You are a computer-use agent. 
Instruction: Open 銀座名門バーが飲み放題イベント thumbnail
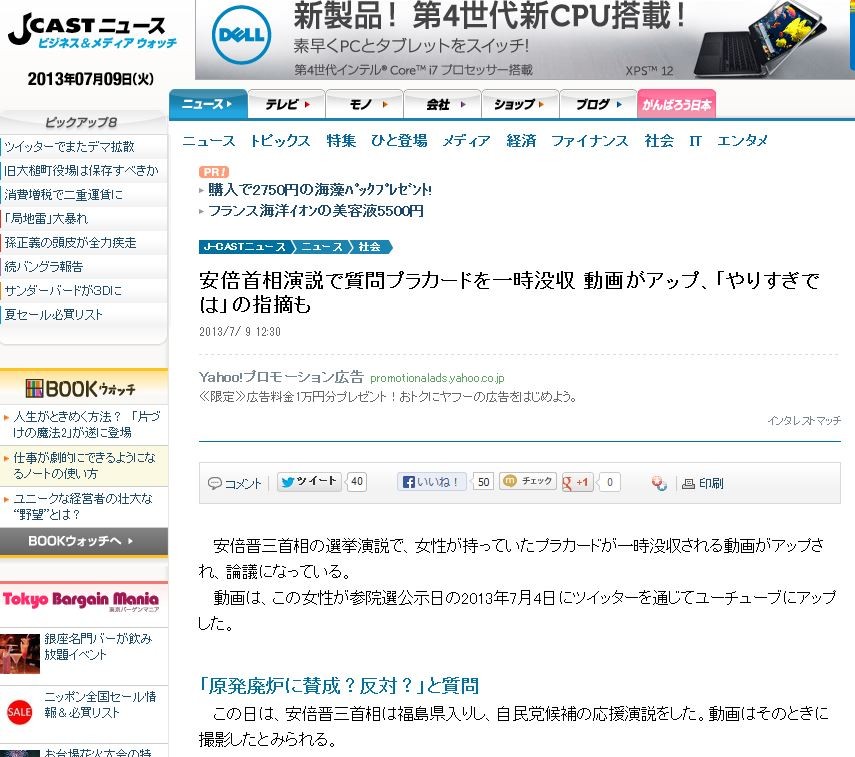[20, 653]
